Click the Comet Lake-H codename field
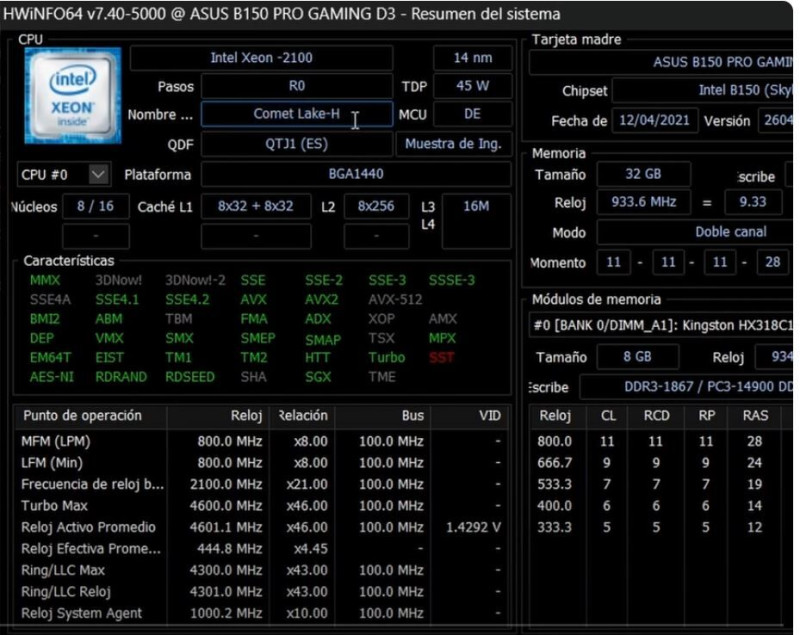Image resolution: width=800 pixels, height=635 pixels. tap(297, 114)
